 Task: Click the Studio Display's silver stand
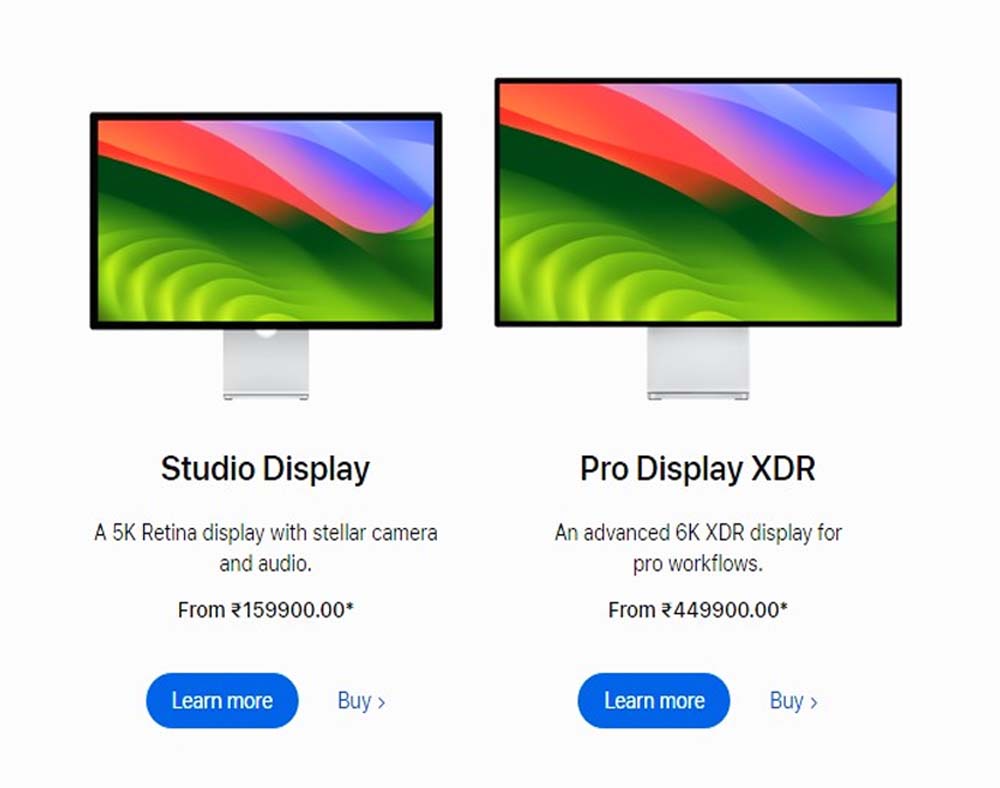(266, 365)
